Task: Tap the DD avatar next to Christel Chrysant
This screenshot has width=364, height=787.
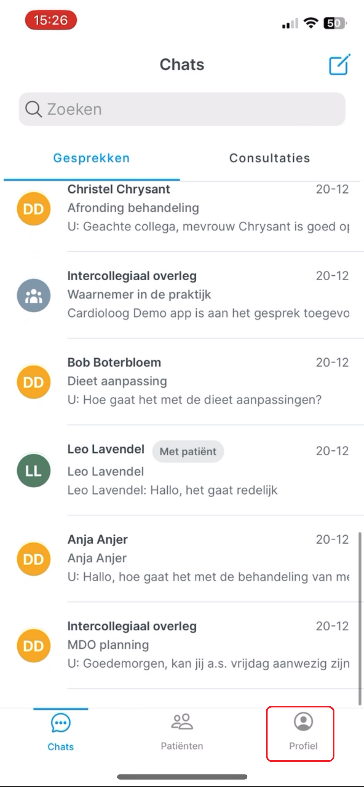Action: 34,209
